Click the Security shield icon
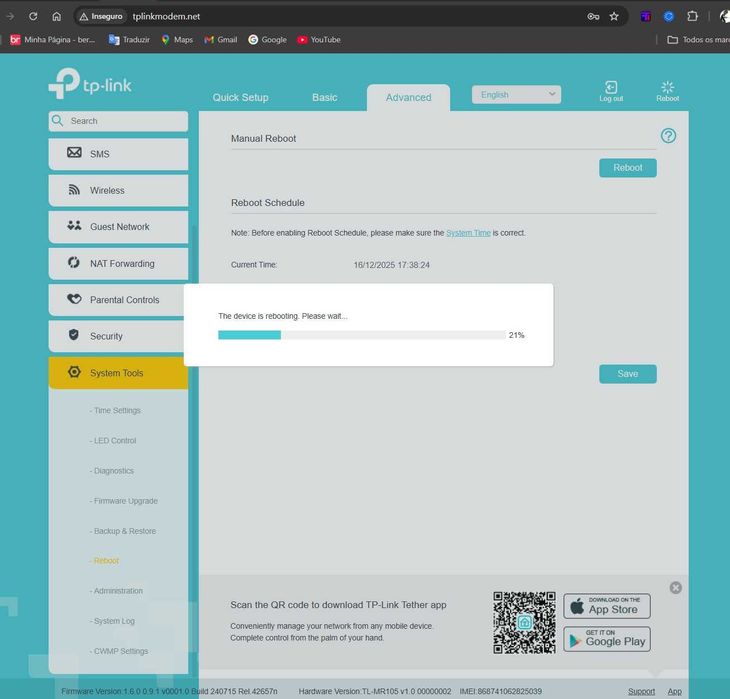 coord(74,335)
